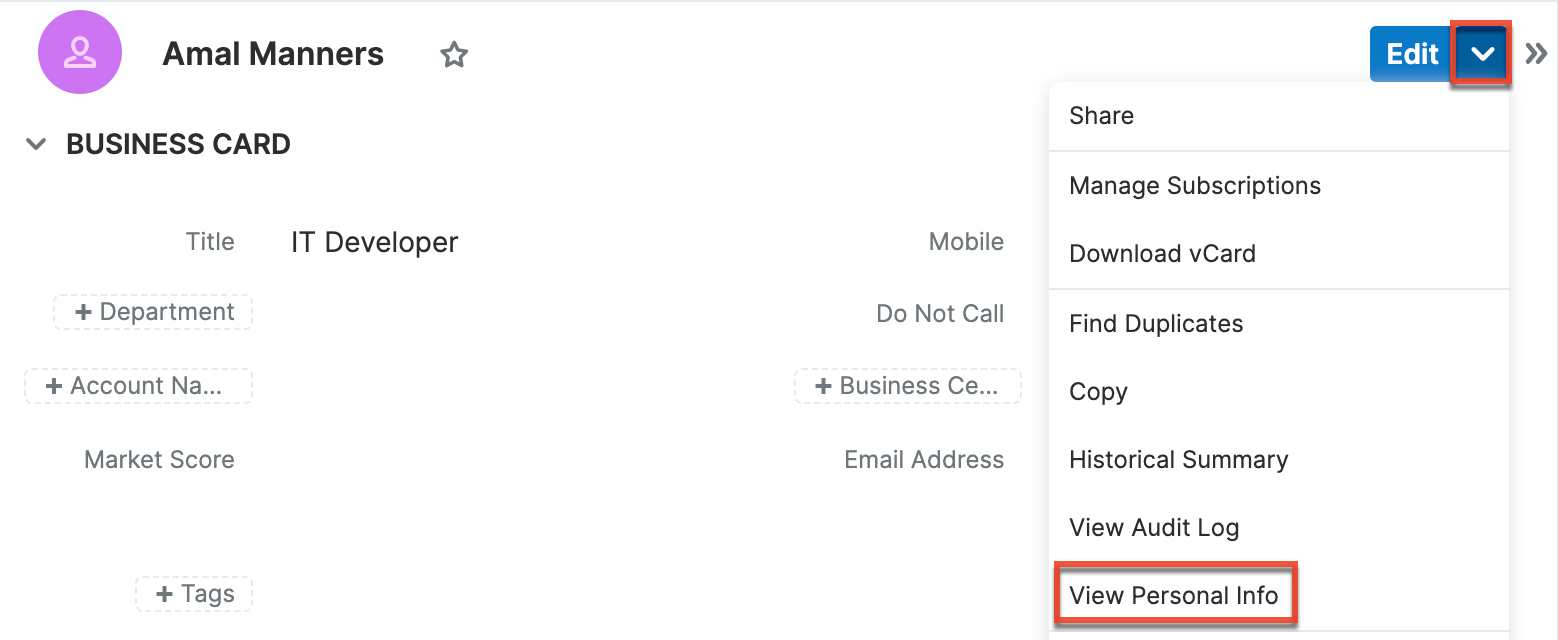The width and height of the screenshot is (1558, 640).
Task: Add an Account Name using the plus field
Action: click(138, 386)
